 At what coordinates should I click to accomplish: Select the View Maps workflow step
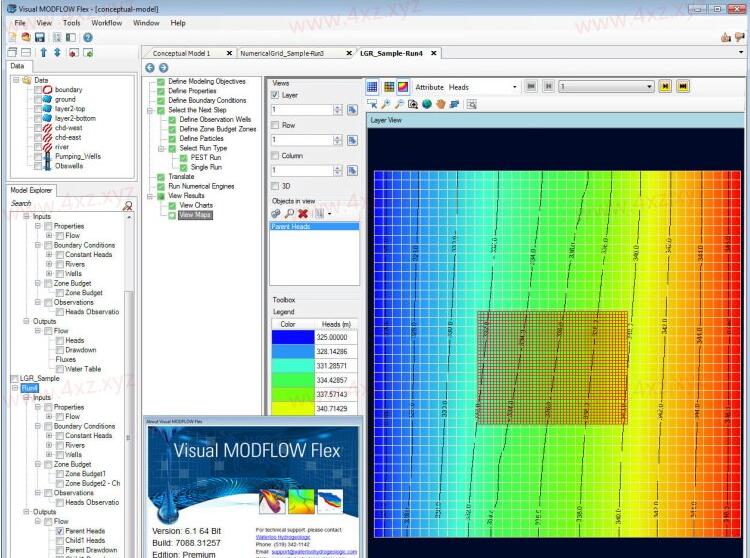pos(195,215)
